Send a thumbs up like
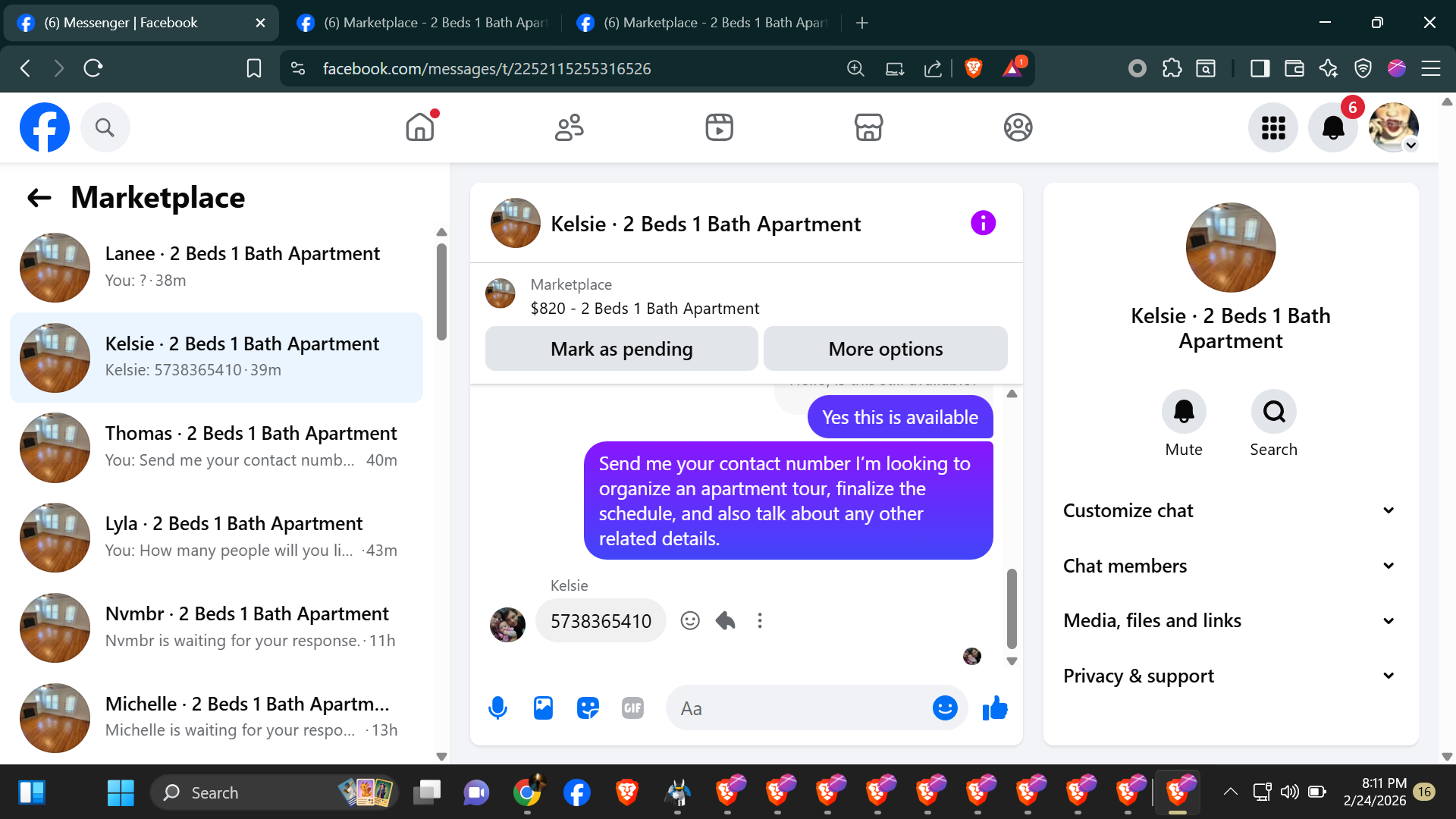The width and height of the screenshot is (1456, 819). pos(994,708)
